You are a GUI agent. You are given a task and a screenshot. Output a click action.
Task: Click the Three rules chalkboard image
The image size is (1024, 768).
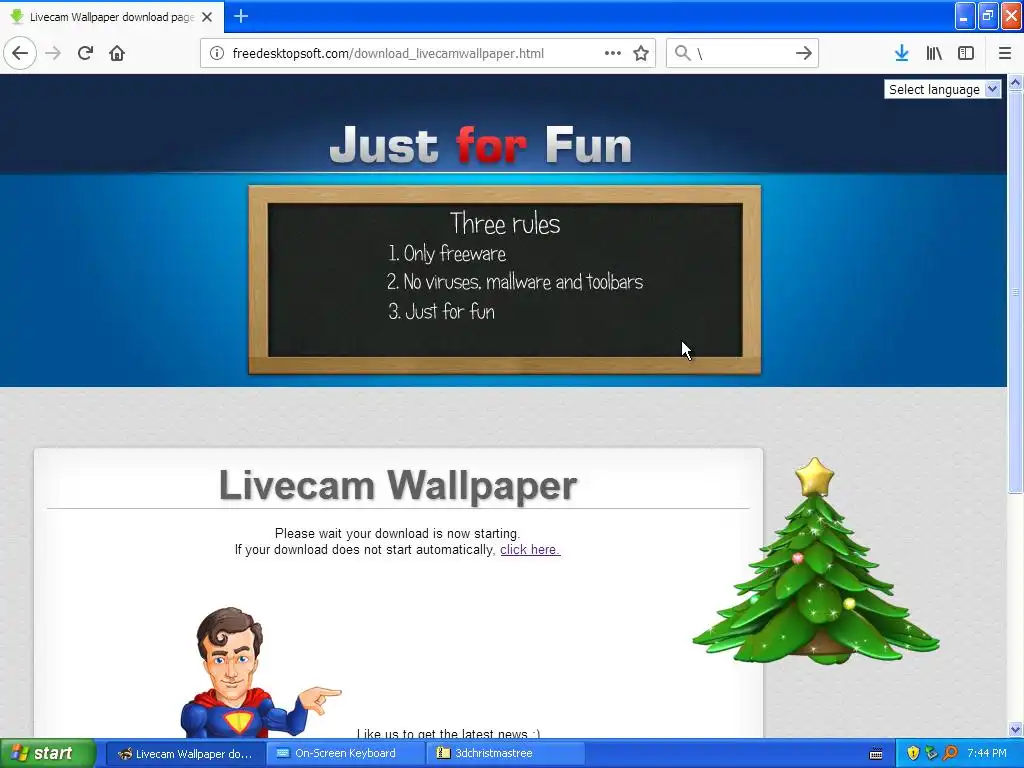tap(505, 280)
